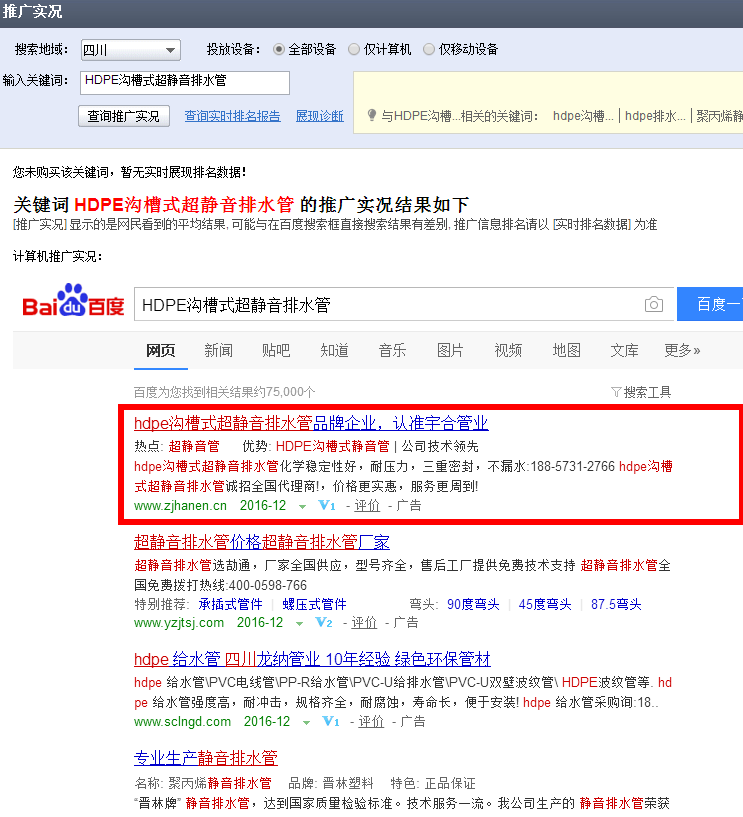This screenshot has height=817, width=743.
Task: Click 评价 link for www.zjhanen.cn
Action: pyautogui.click(x=367, y=505)
